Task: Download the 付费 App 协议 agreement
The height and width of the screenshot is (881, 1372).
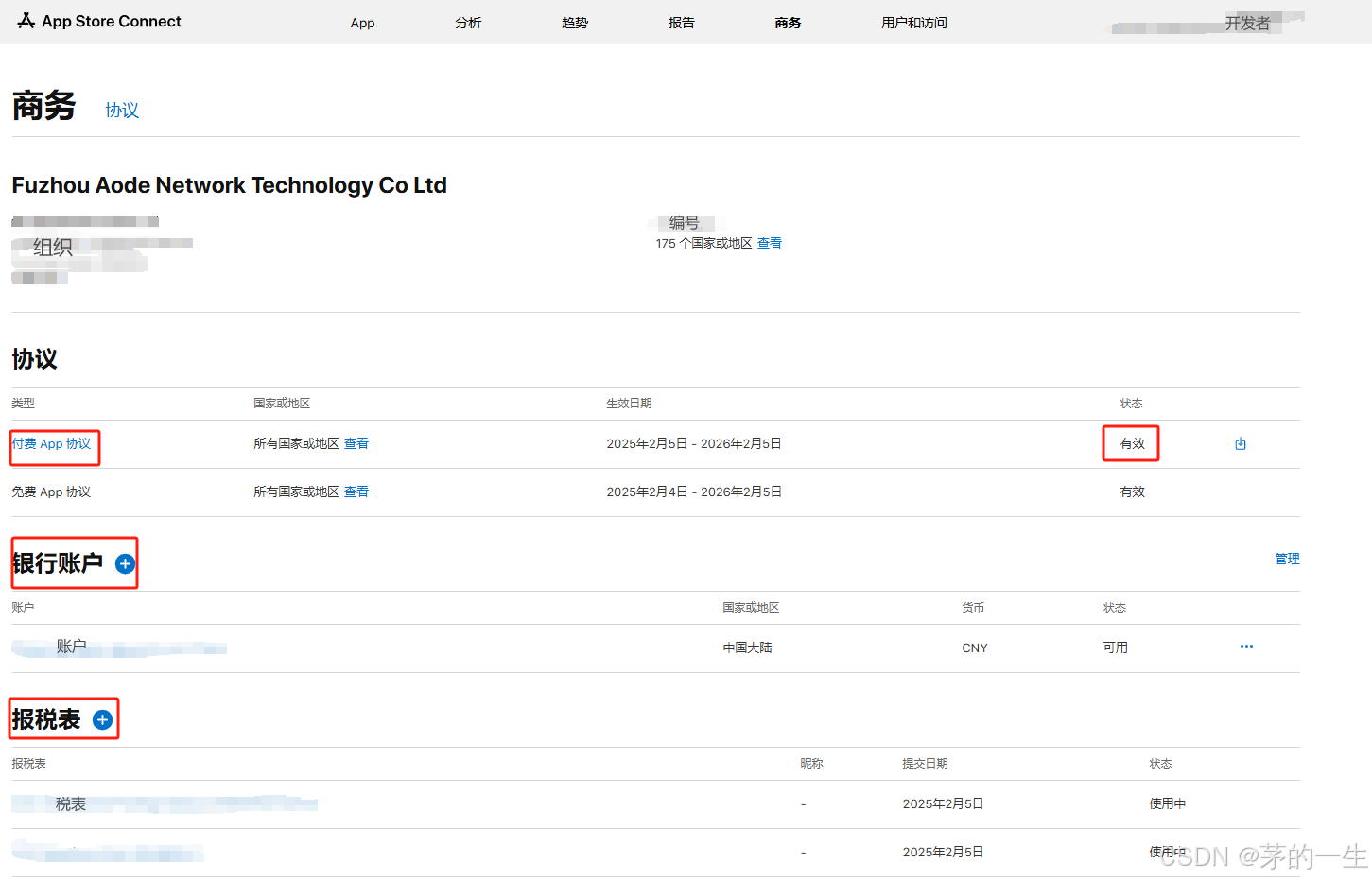Action: tap(1241, 443)
